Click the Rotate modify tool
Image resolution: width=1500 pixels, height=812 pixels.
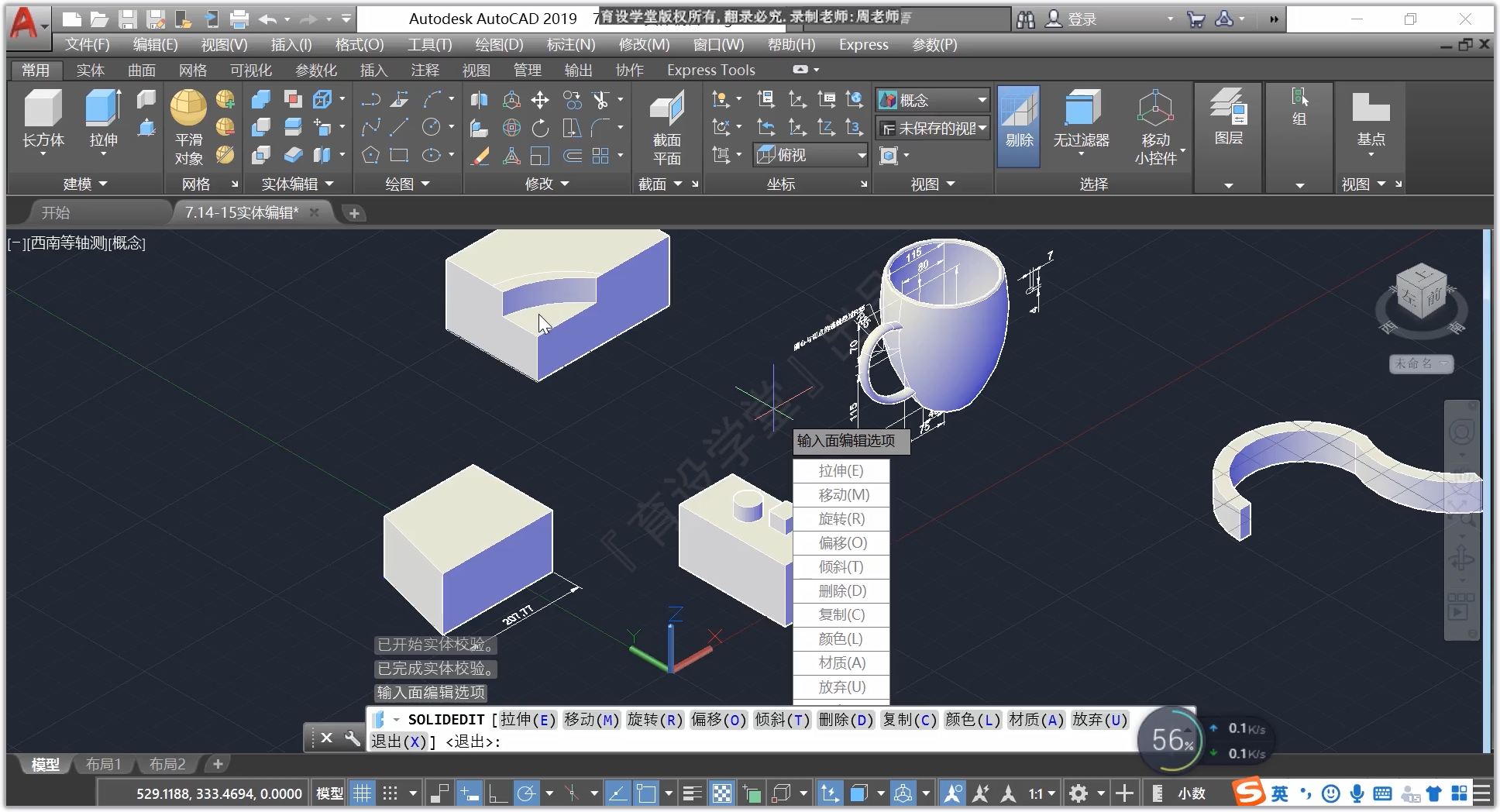pos(540,127)
